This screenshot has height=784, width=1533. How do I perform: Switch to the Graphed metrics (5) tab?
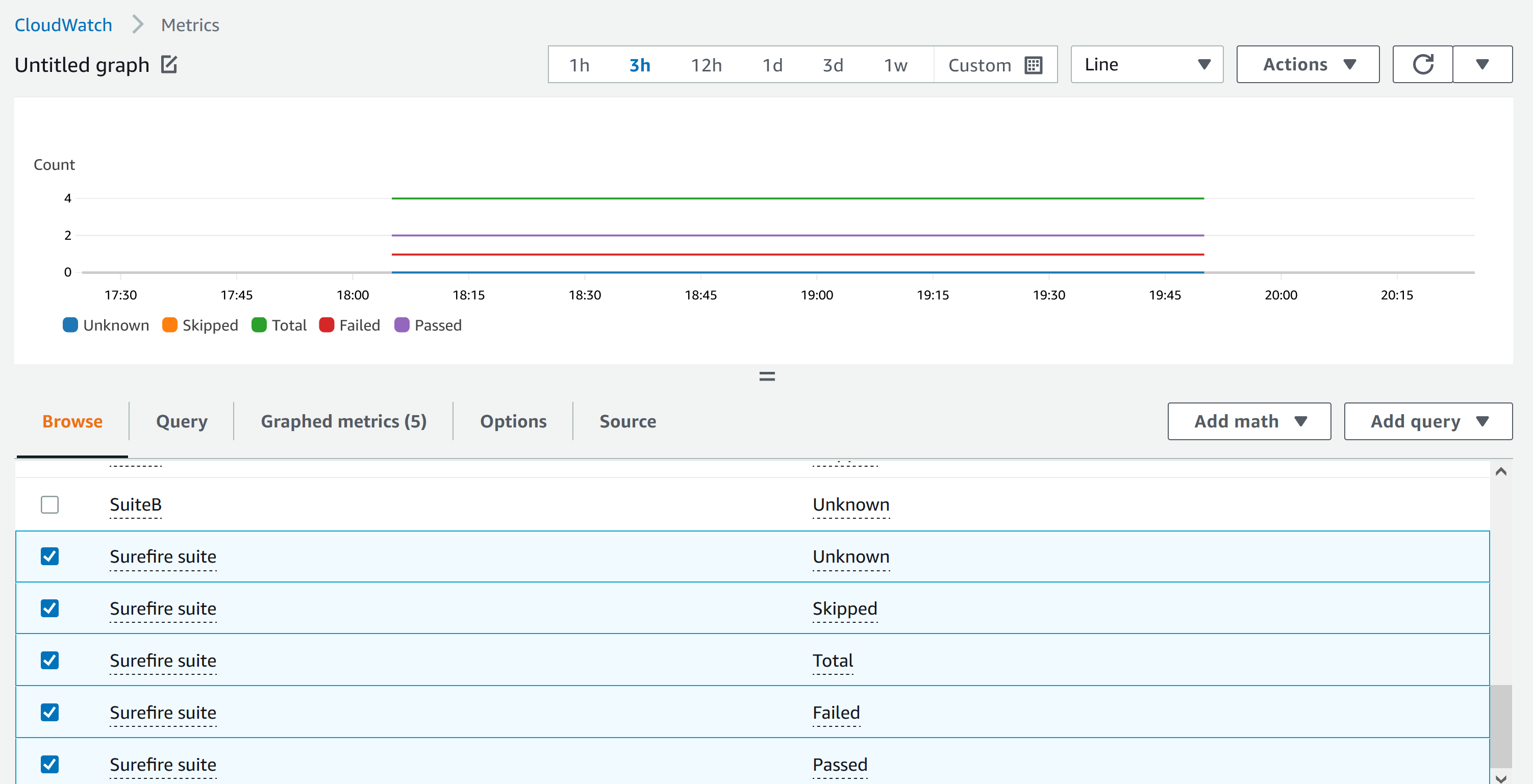(343, 421)
